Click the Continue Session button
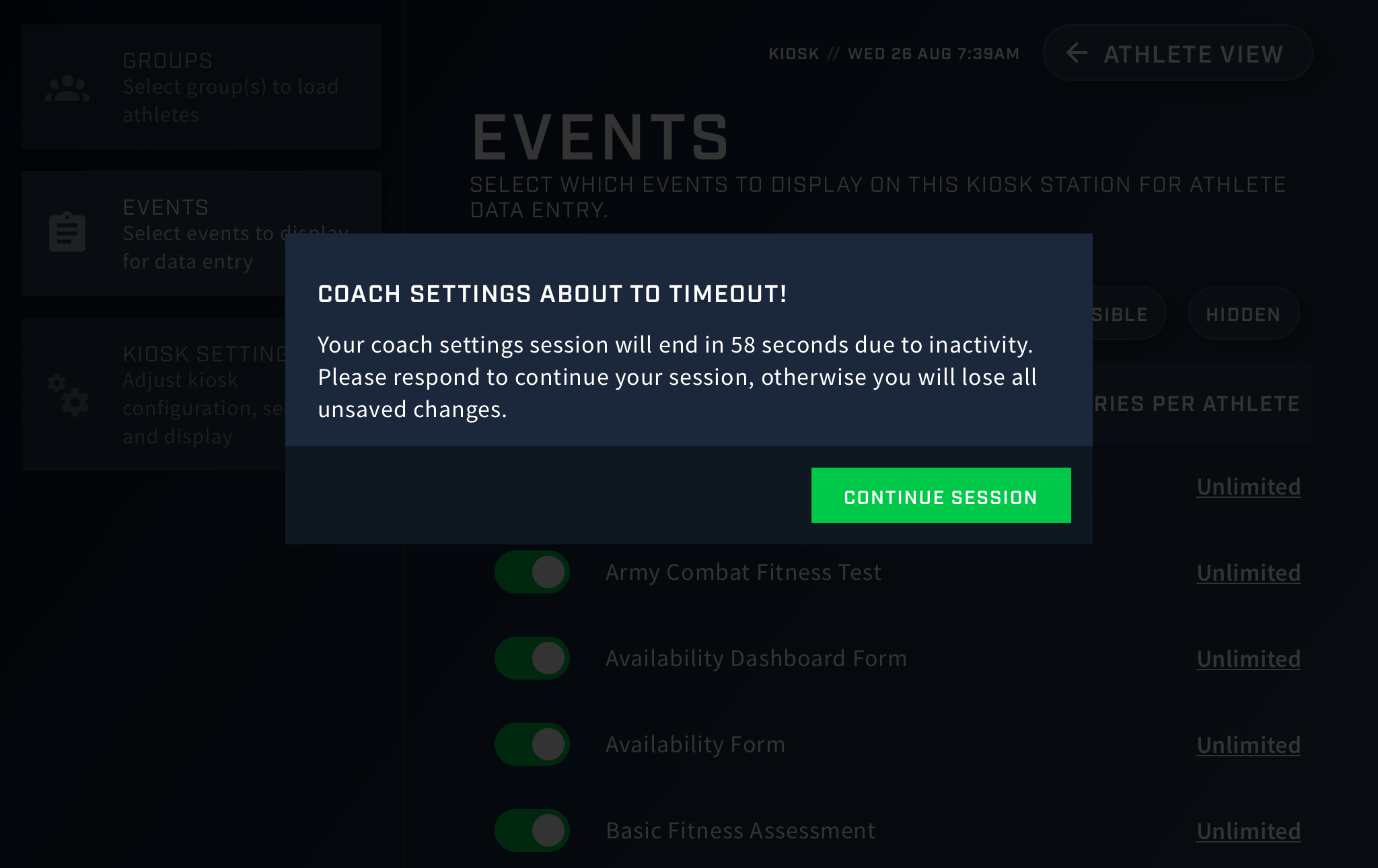The height and width of the screenshot is (868, 1378). click(x=941, y=495)
